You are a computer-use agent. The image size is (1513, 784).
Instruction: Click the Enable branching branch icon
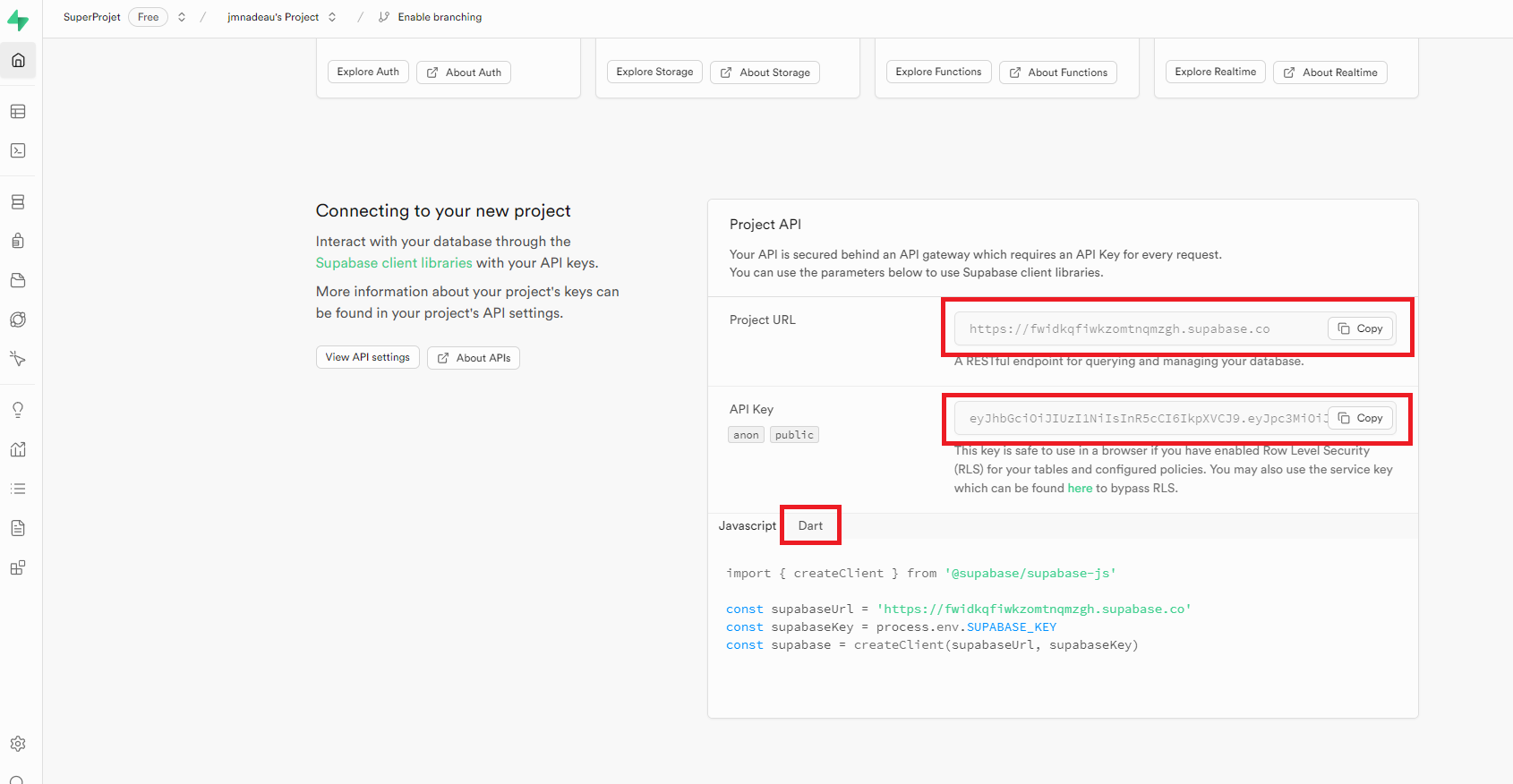click(x=384, y=17)
